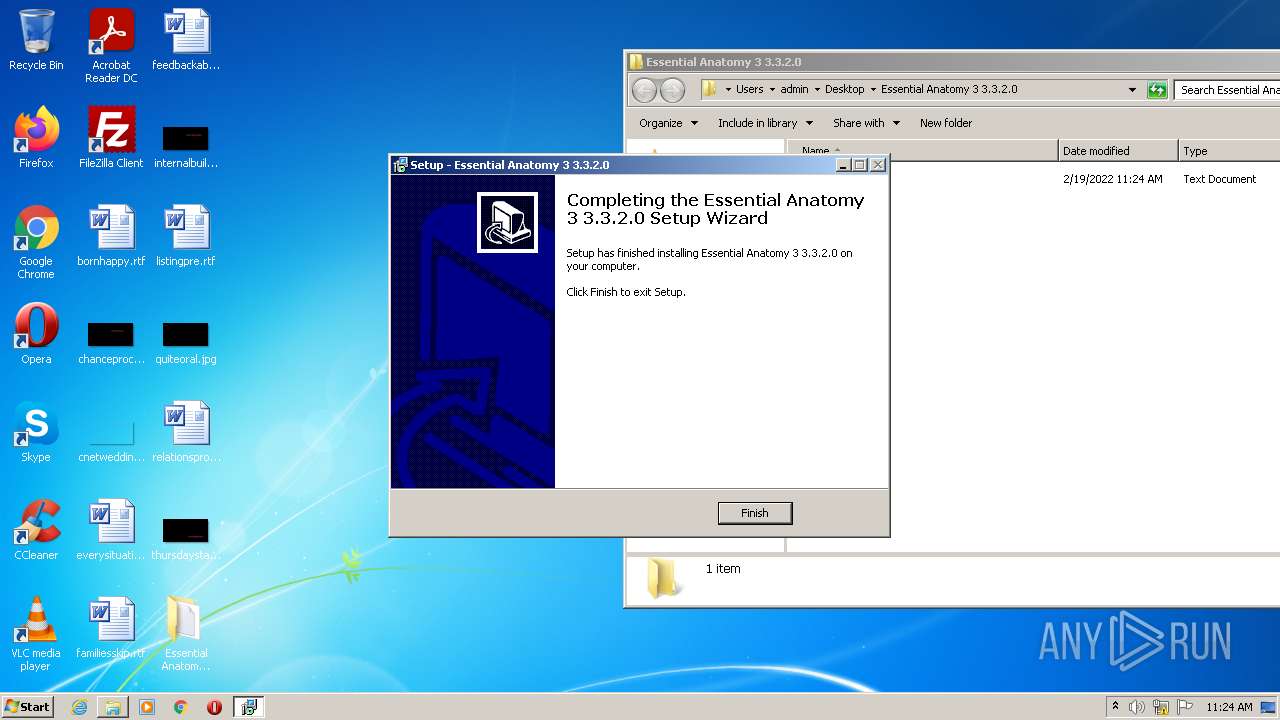Image resolution: width=1280 pixels, height=720 pixels.
Task: Click the admin breadcrumb in address bar
Action: click(795, 89)
